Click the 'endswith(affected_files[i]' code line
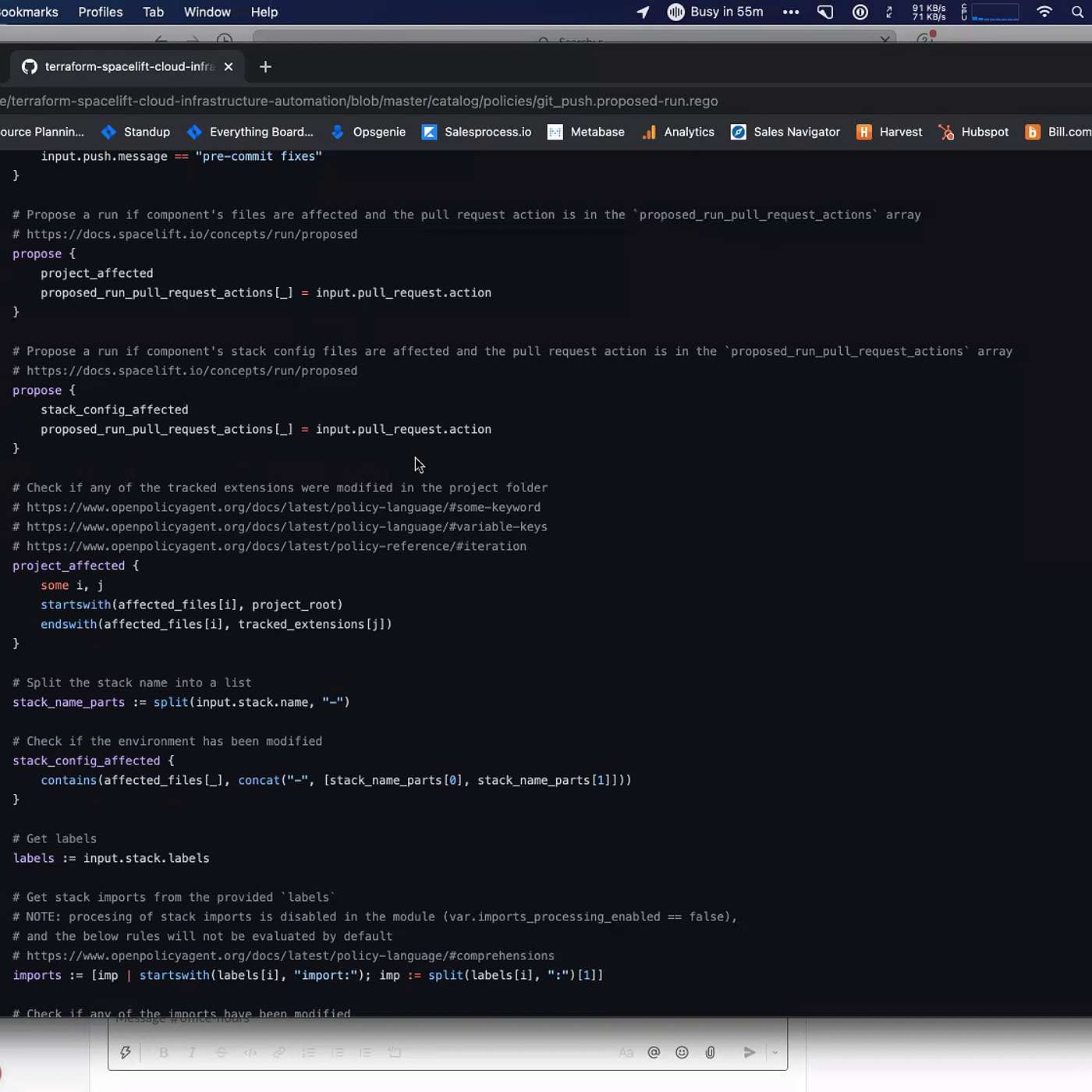 (x=216, y=624)
